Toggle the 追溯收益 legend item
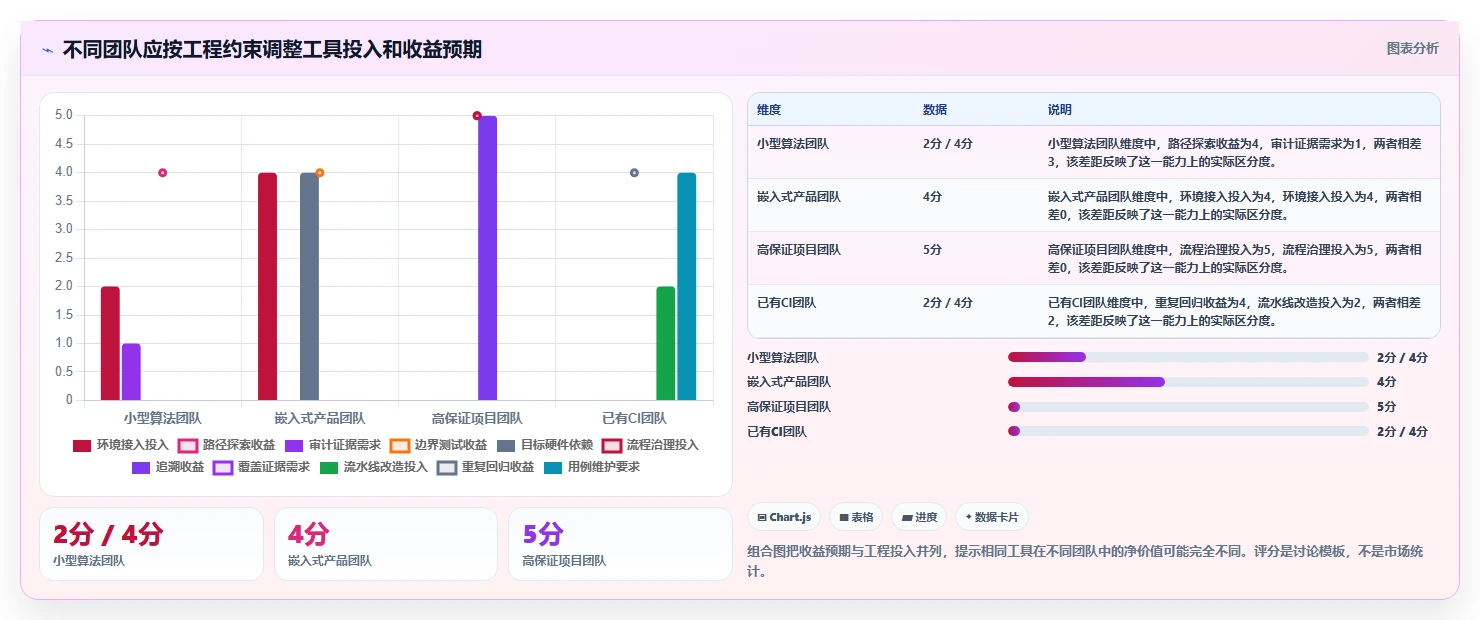The height and width of the screenshot is (620, 1480). click(168, 467)
